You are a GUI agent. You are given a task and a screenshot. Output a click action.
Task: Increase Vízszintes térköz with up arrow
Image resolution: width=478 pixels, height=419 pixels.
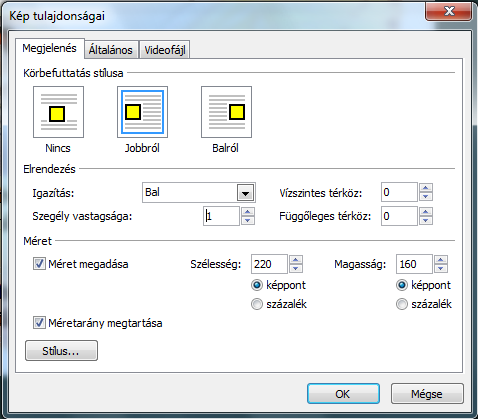[426, 188]
